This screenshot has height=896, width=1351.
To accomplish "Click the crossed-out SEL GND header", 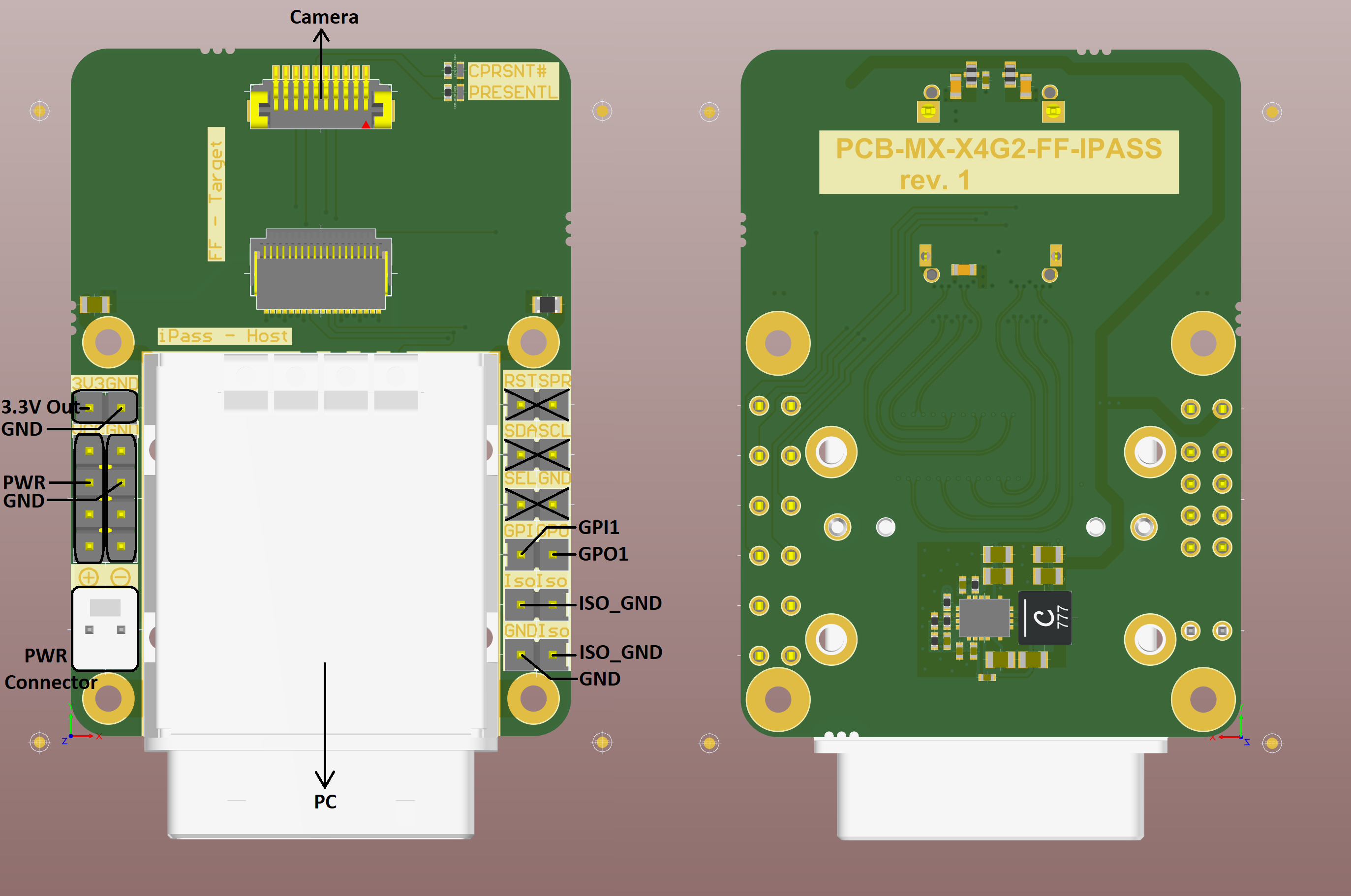I will [x=536, y=504].
